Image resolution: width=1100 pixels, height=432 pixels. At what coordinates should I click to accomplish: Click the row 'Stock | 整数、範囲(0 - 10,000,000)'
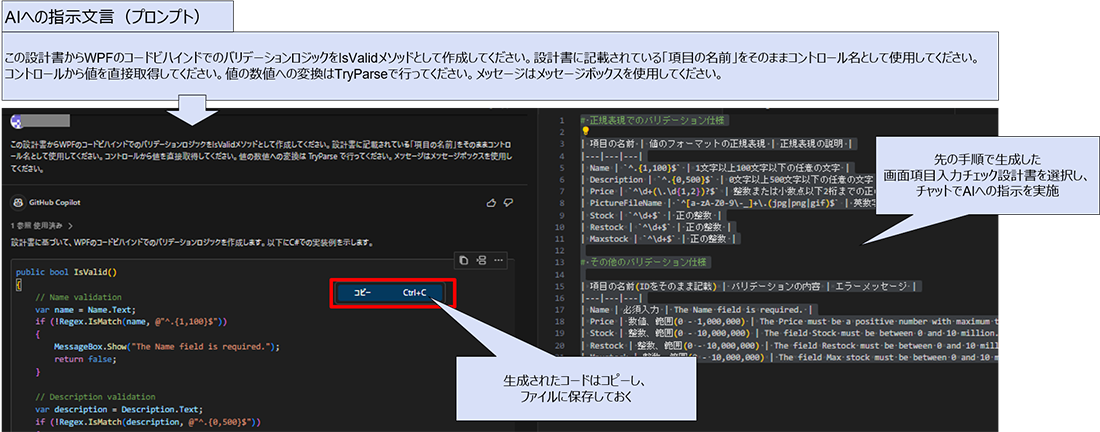(788, 333)
